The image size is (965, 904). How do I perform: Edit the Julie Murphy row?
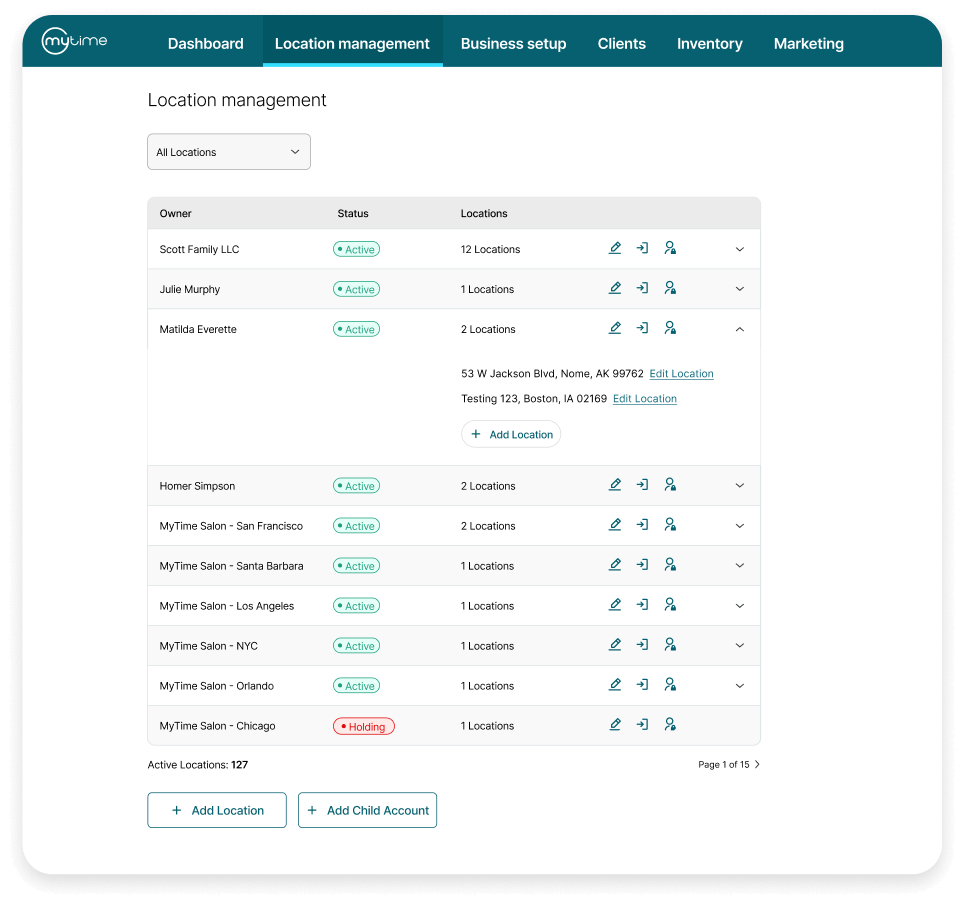coord(615,288)
